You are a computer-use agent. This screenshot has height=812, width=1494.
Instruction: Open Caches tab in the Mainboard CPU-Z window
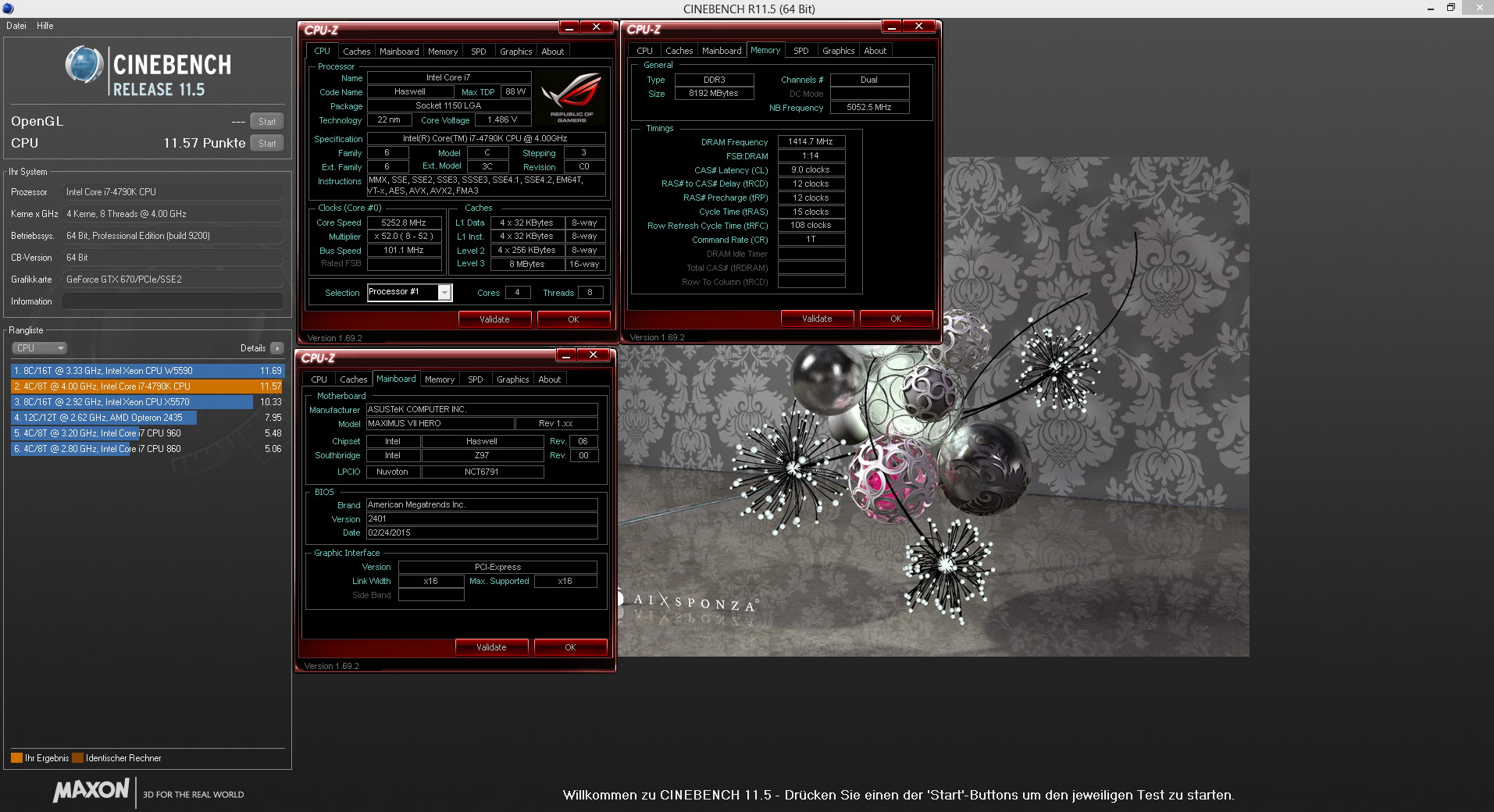pyautogui.click(x=353, y=379)
